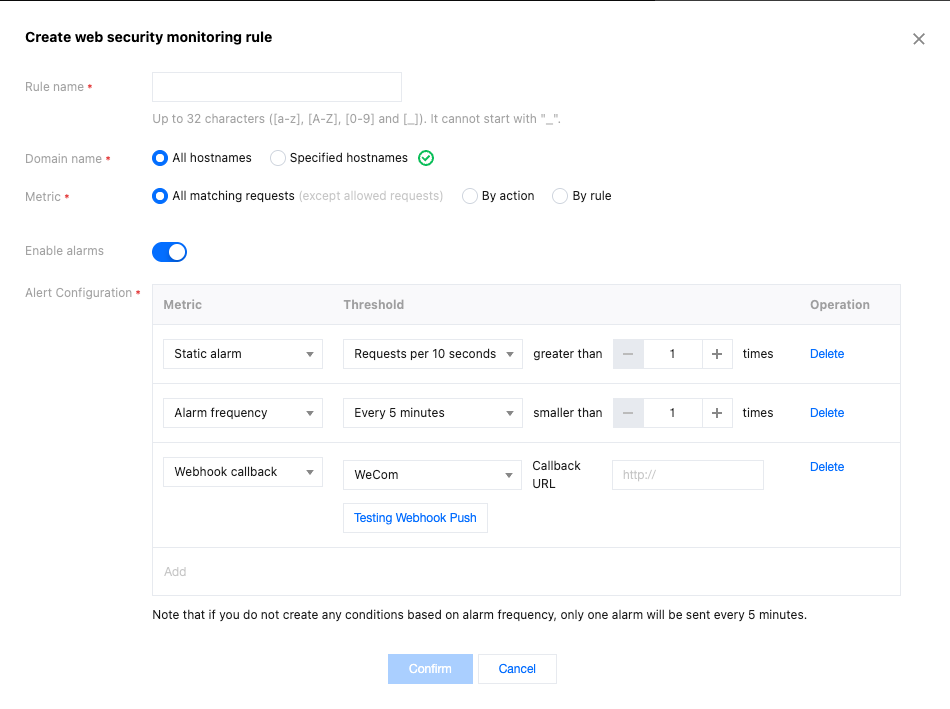
Task: Expand the Requests per 10 seconds dropdown
Action: tap(432, 354)
